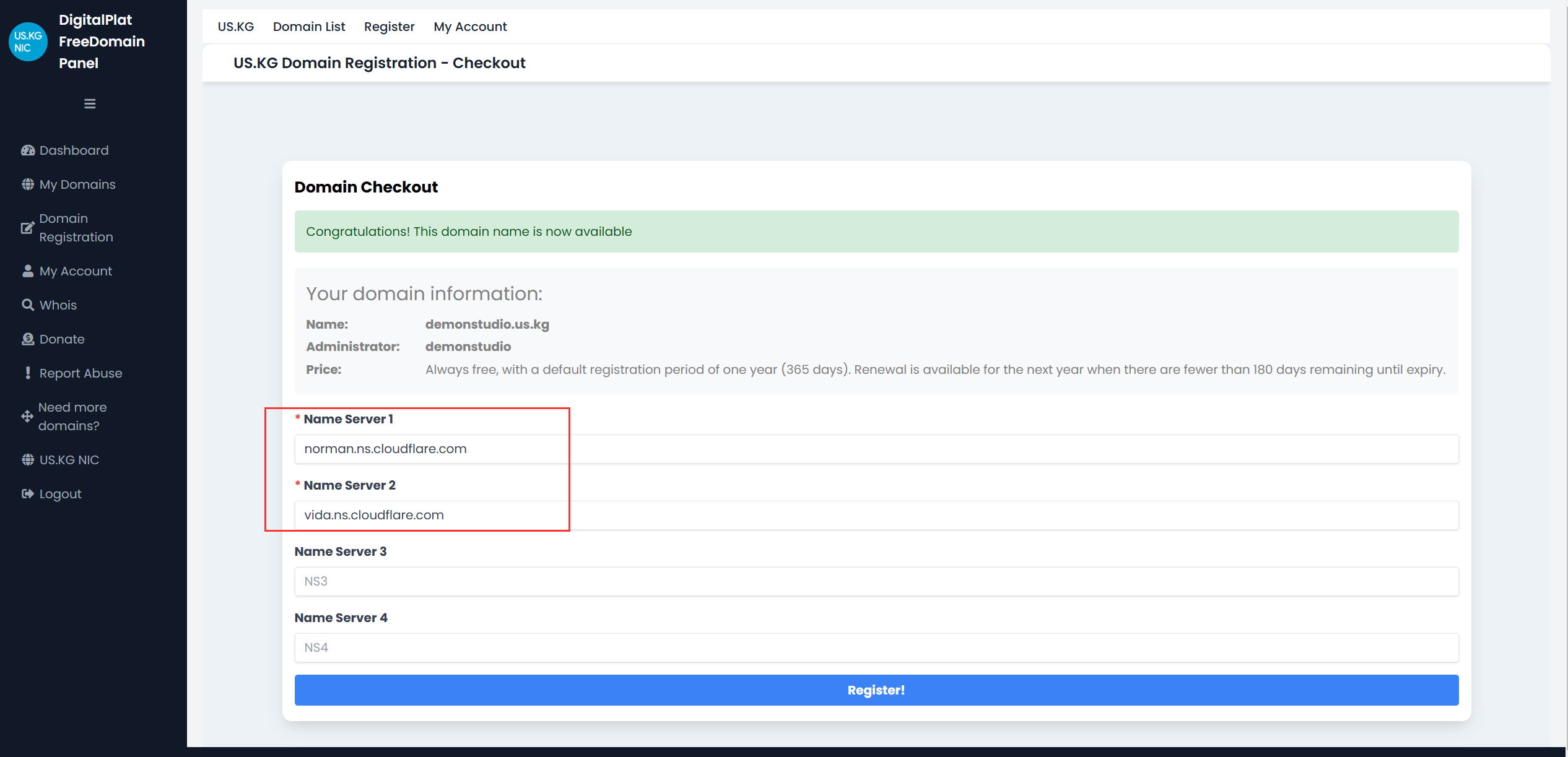Click into the Name Server 3 field

876,581
